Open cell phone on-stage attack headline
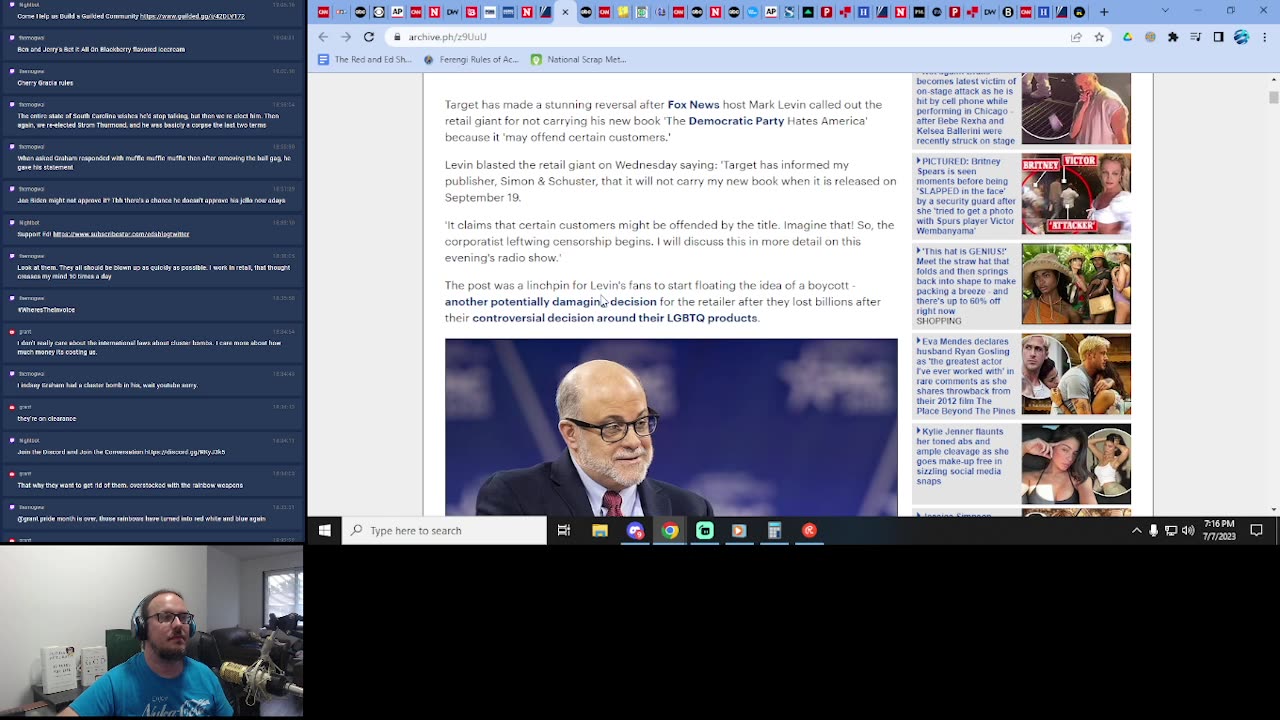 (x=966, y=110)
